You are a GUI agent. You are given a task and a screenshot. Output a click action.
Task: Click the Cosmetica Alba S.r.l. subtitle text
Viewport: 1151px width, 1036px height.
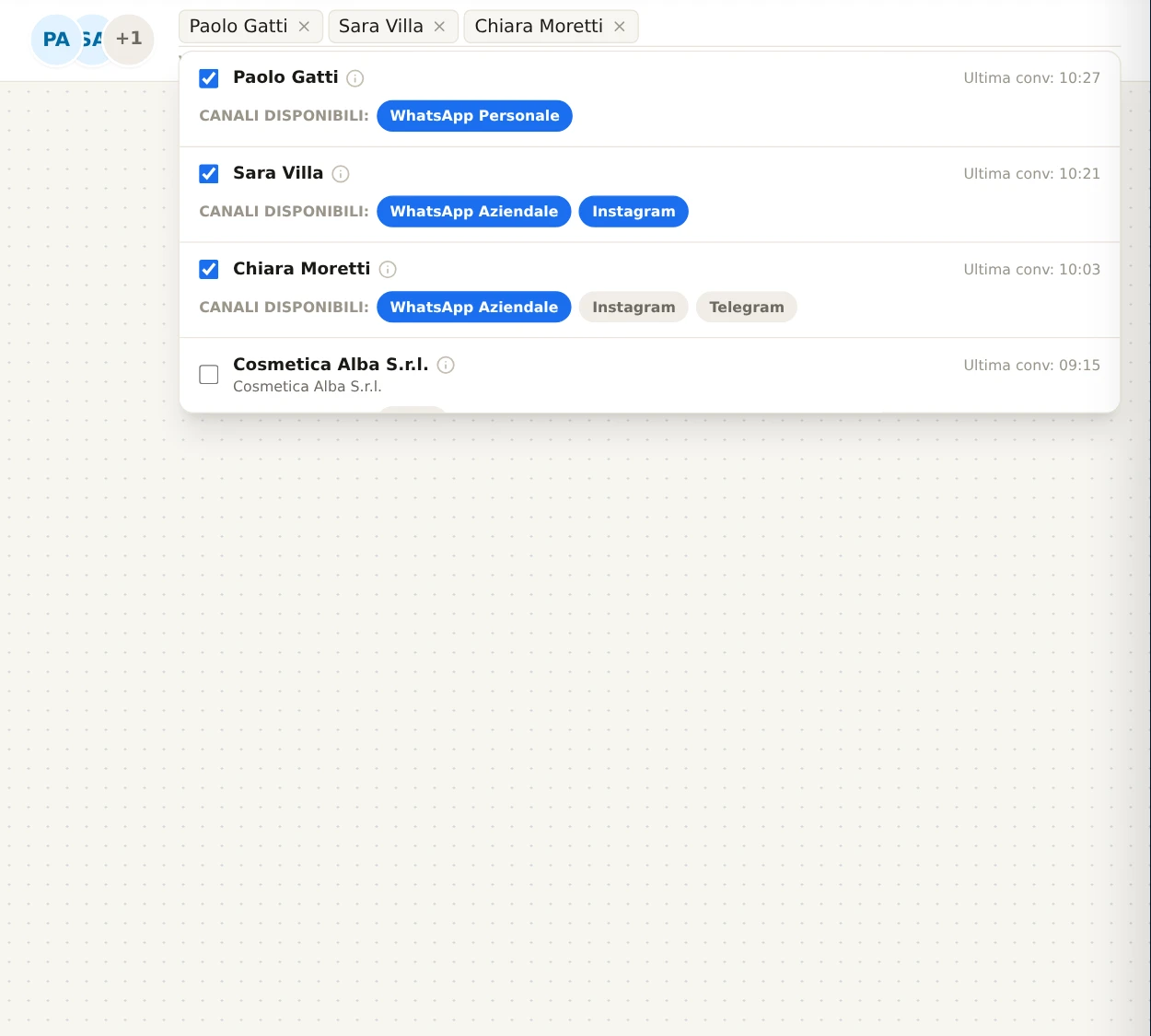point(308,387)
